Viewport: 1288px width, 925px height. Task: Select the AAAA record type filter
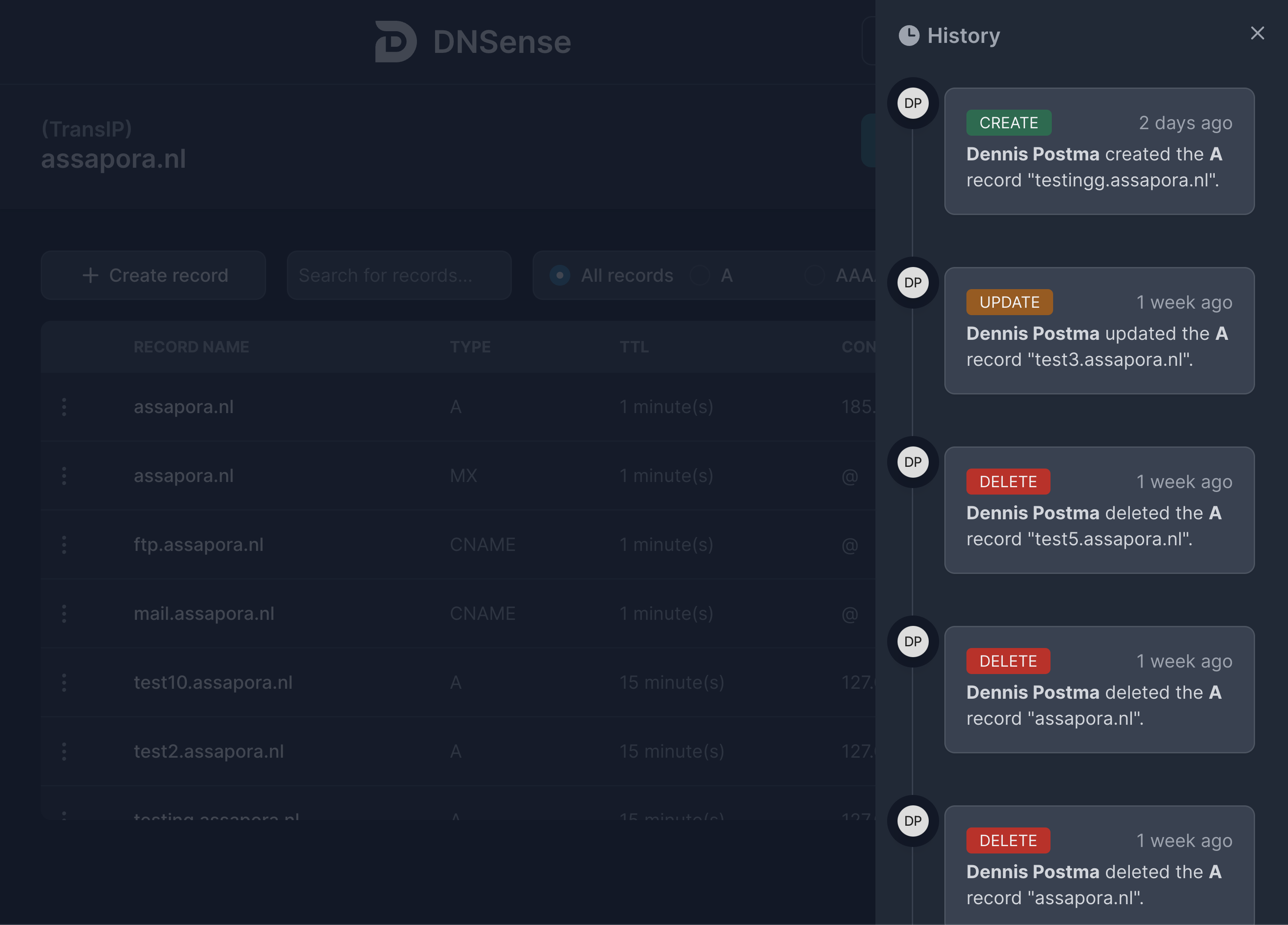point(815,275)
